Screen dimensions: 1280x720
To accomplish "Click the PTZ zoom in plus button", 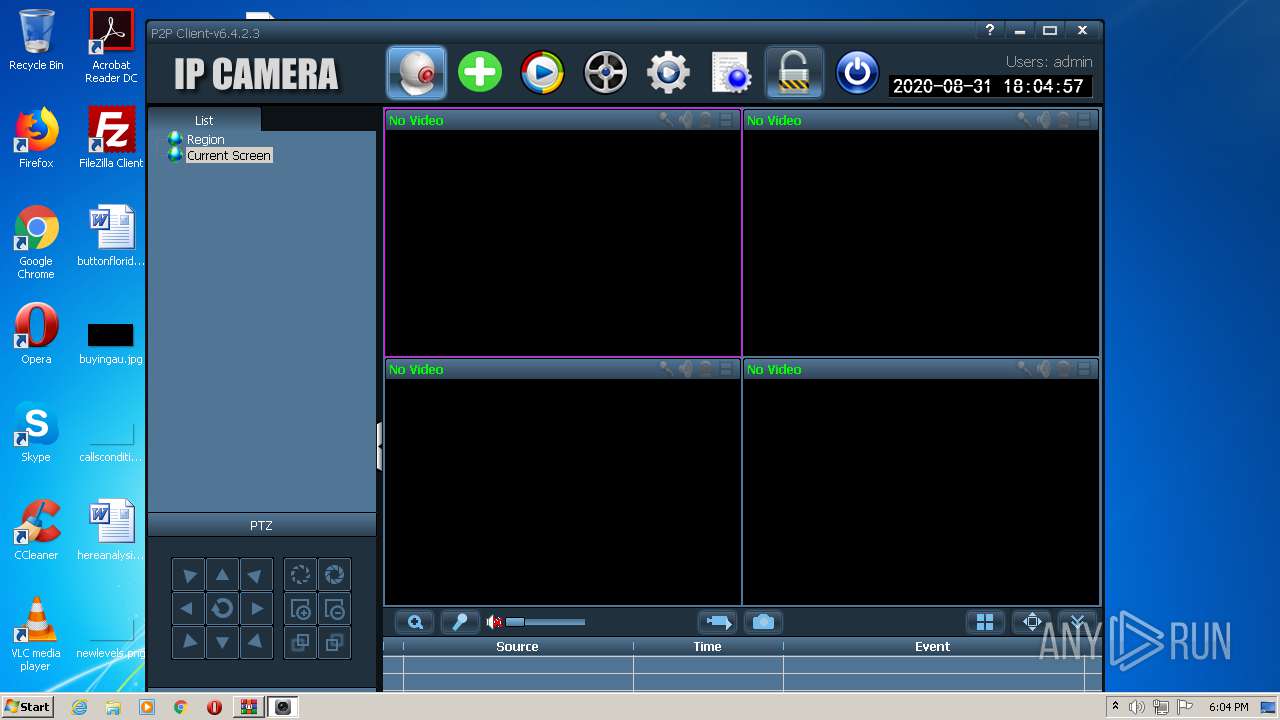I will tap(300, 608).
